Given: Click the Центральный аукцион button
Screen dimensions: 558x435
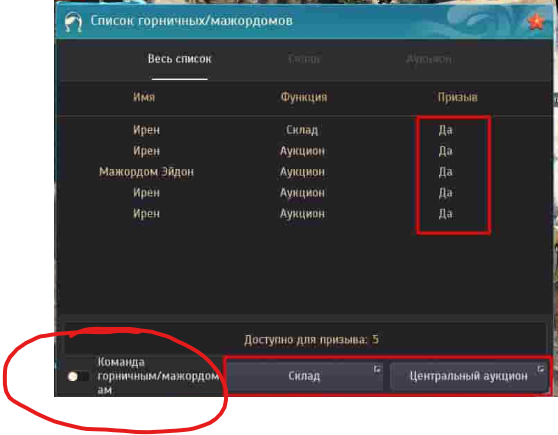Looking at the screenshot, I should (x=468, y=376).
